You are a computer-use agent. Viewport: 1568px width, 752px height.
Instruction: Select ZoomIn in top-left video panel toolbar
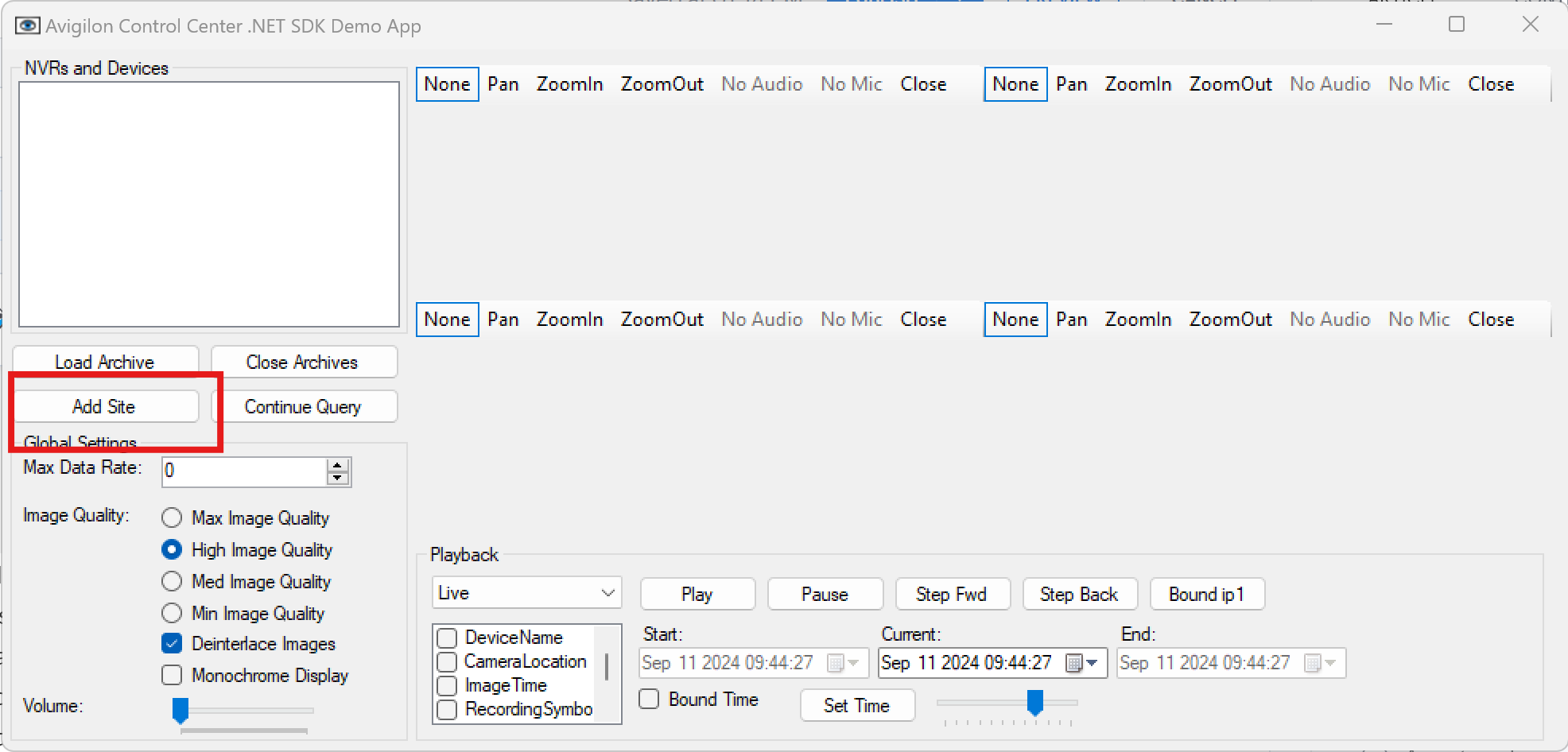click(x=569, y=84)
